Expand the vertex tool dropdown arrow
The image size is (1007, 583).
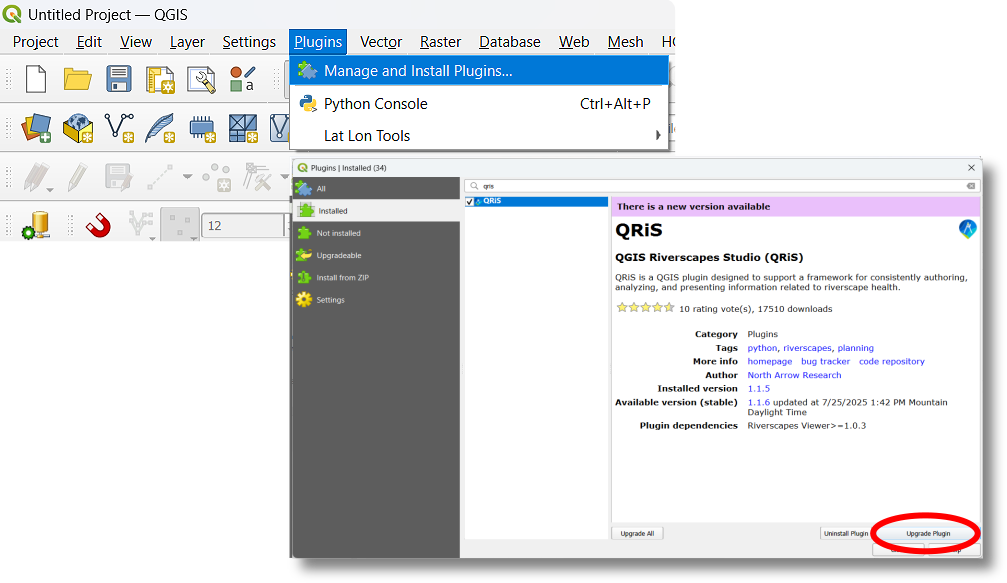click(285, 177)
